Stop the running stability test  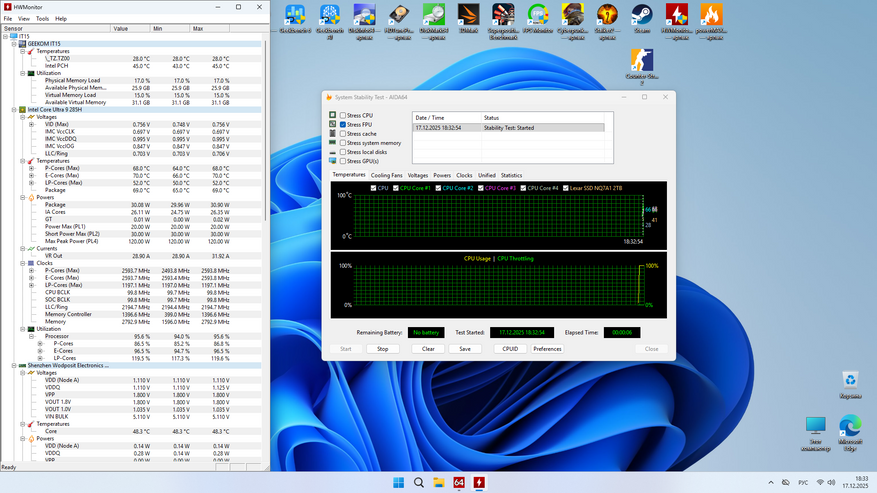click(x=382, y=349)
